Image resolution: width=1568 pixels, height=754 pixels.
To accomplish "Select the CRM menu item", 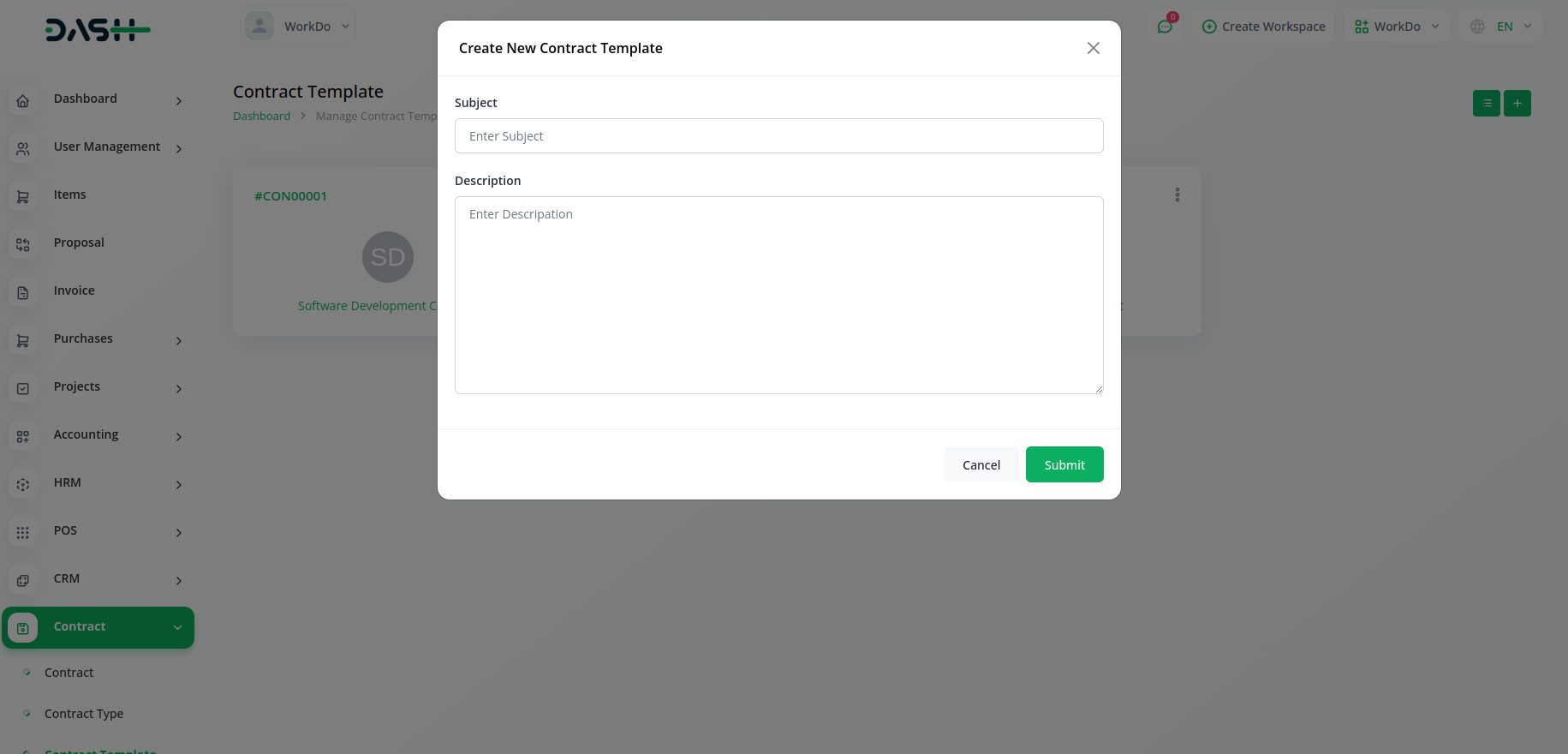I will click(67, 578).
